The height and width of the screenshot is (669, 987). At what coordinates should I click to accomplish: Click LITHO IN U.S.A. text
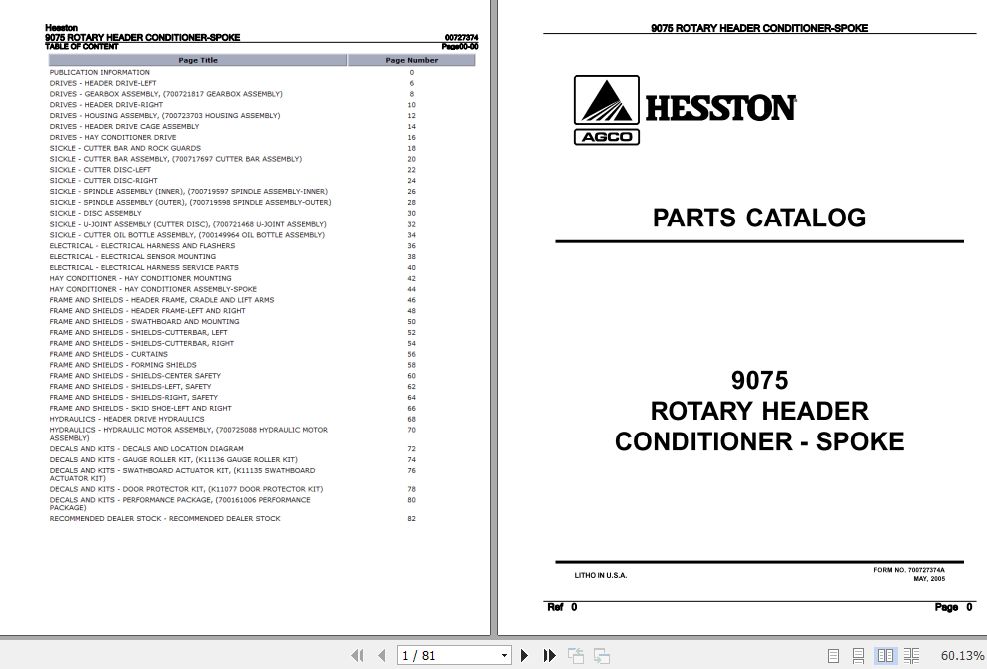pos(601,575)
